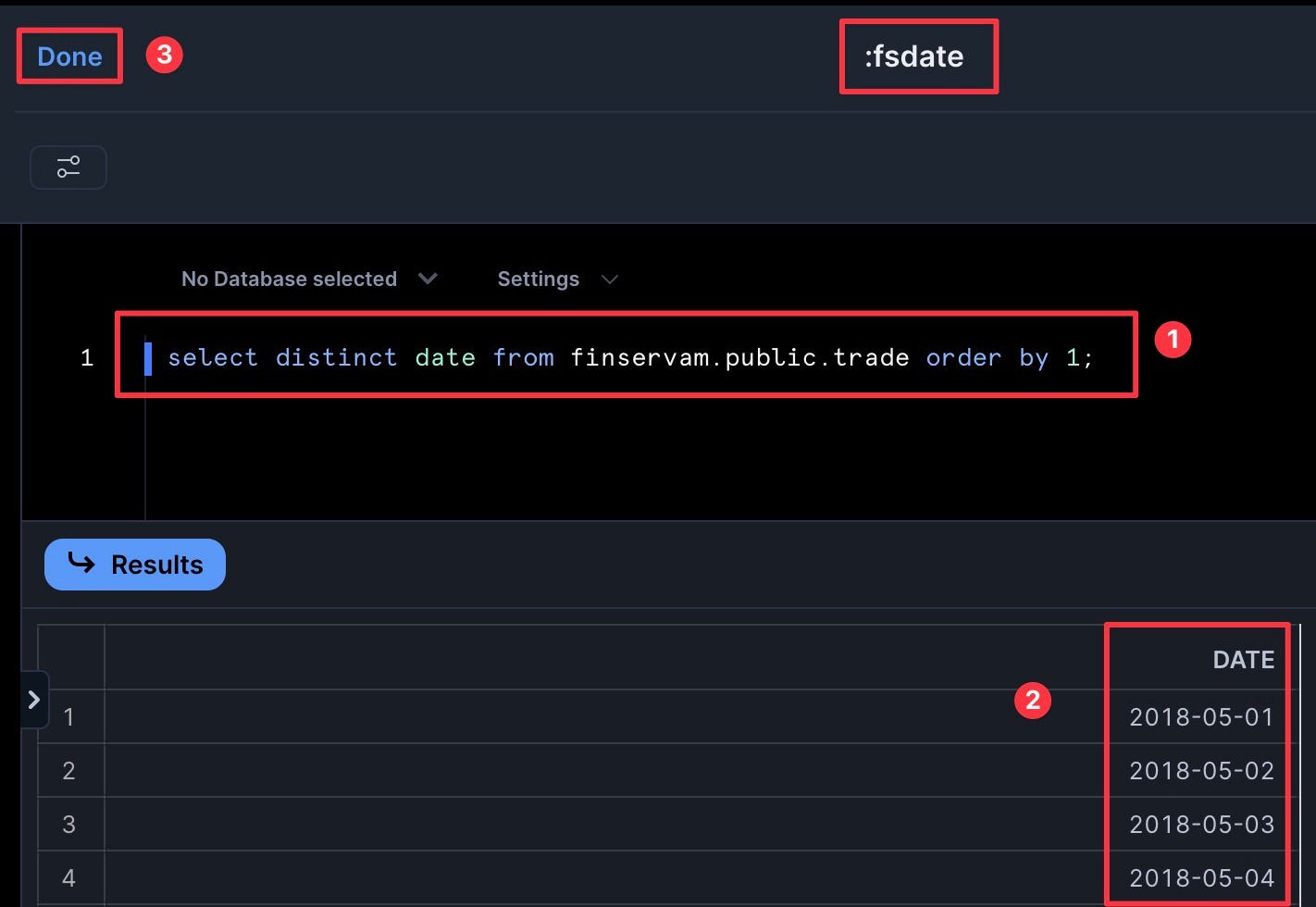
Task: Click the Done link
Action: tap(69, 56)
